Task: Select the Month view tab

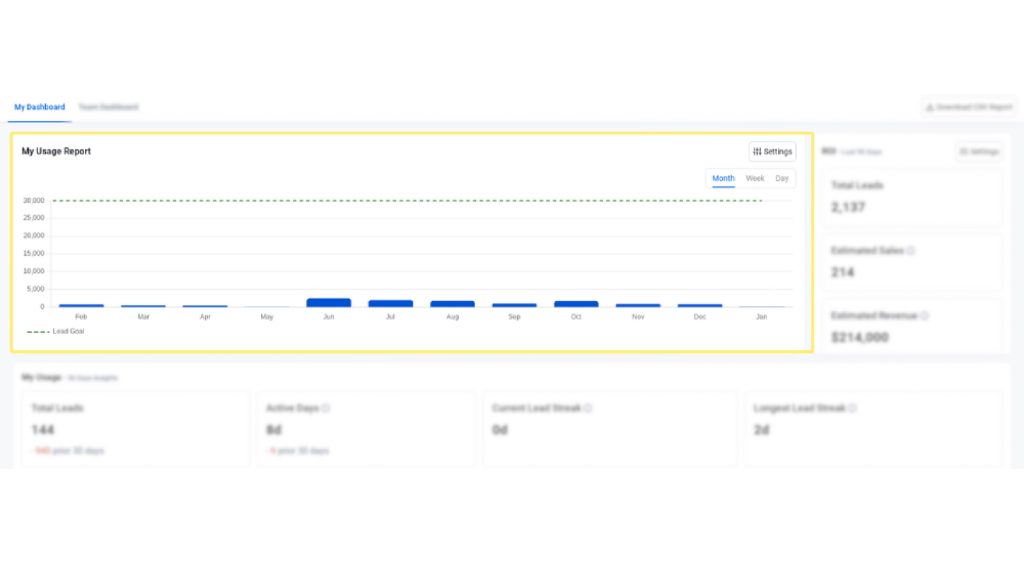Action: click(x=723, y=178)
